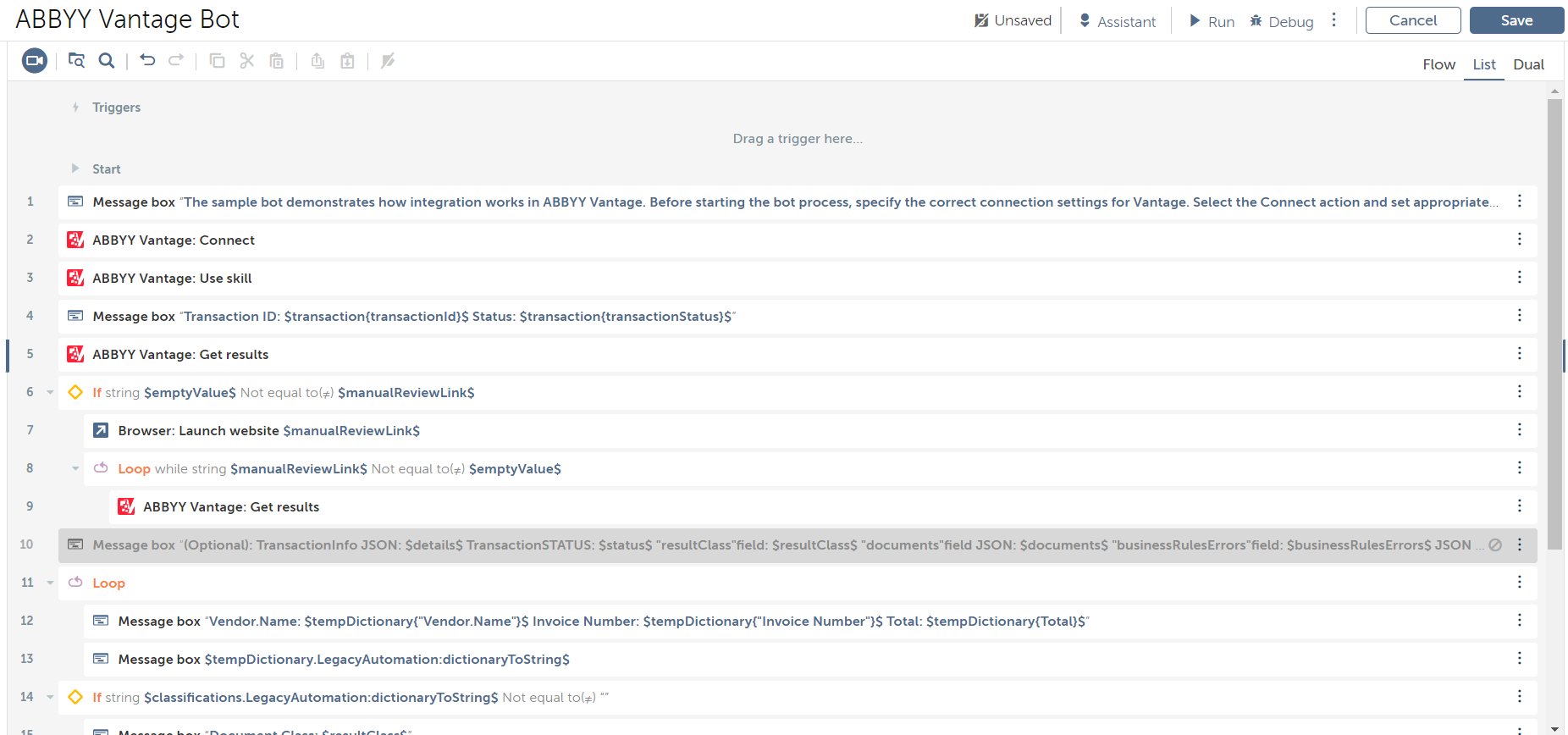This screenshot has height=735, width=1568.
Task: Click line number 10
Action: [26, 544]
